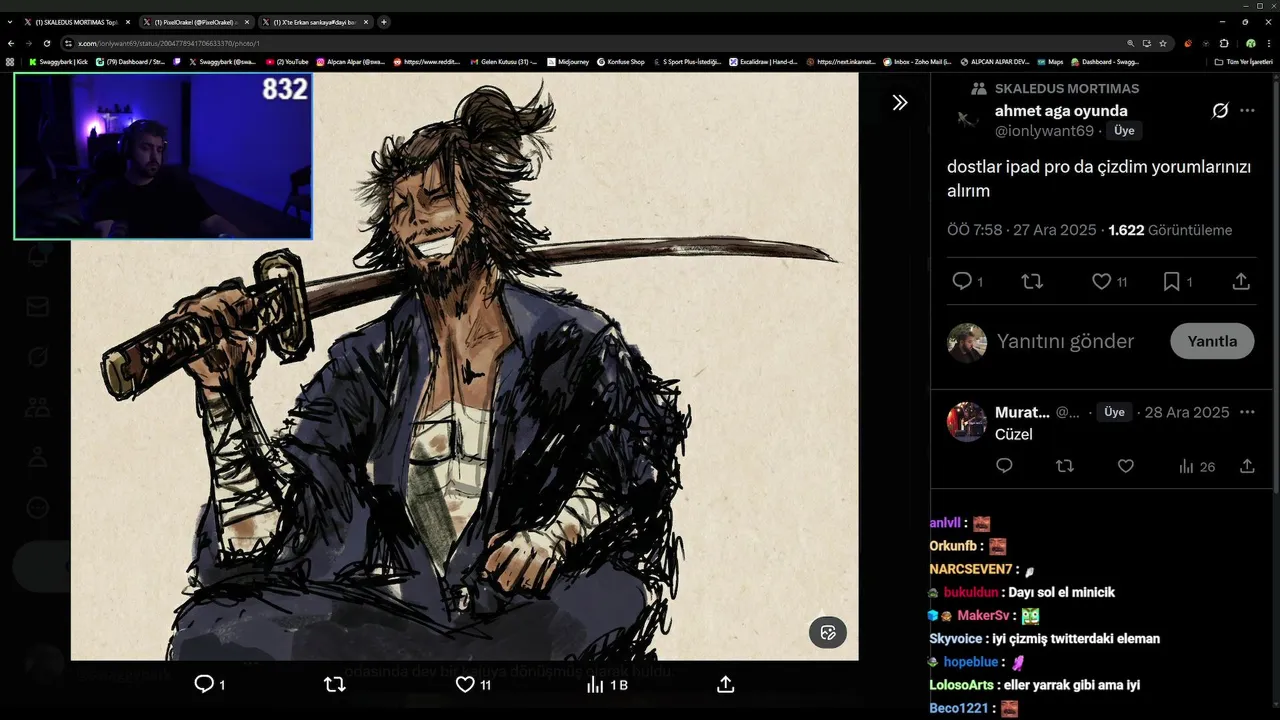This screenshot has width=1280, height=720.
Task: Click the zoom magnifier icon in address bar
Action: [x=1131, y=43]
